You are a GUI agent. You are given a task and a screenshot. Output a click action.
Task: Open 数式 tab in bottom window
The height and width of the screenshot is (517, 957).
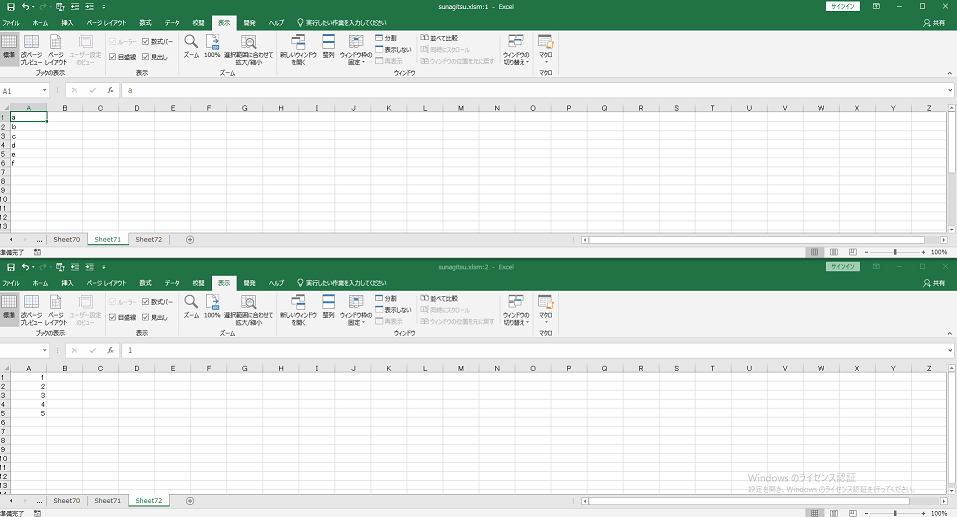point(145,283)
